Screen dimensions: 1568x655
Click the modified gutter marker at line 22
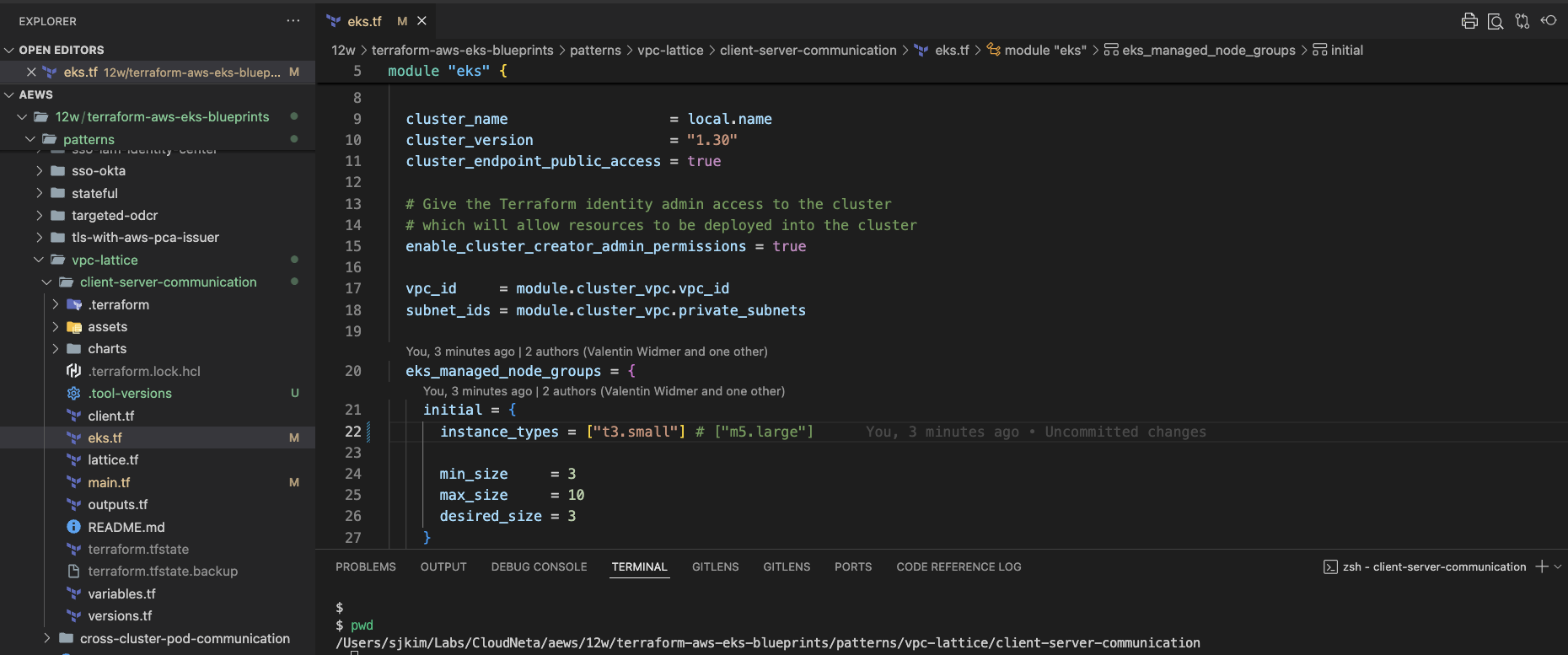click(368, 432)
